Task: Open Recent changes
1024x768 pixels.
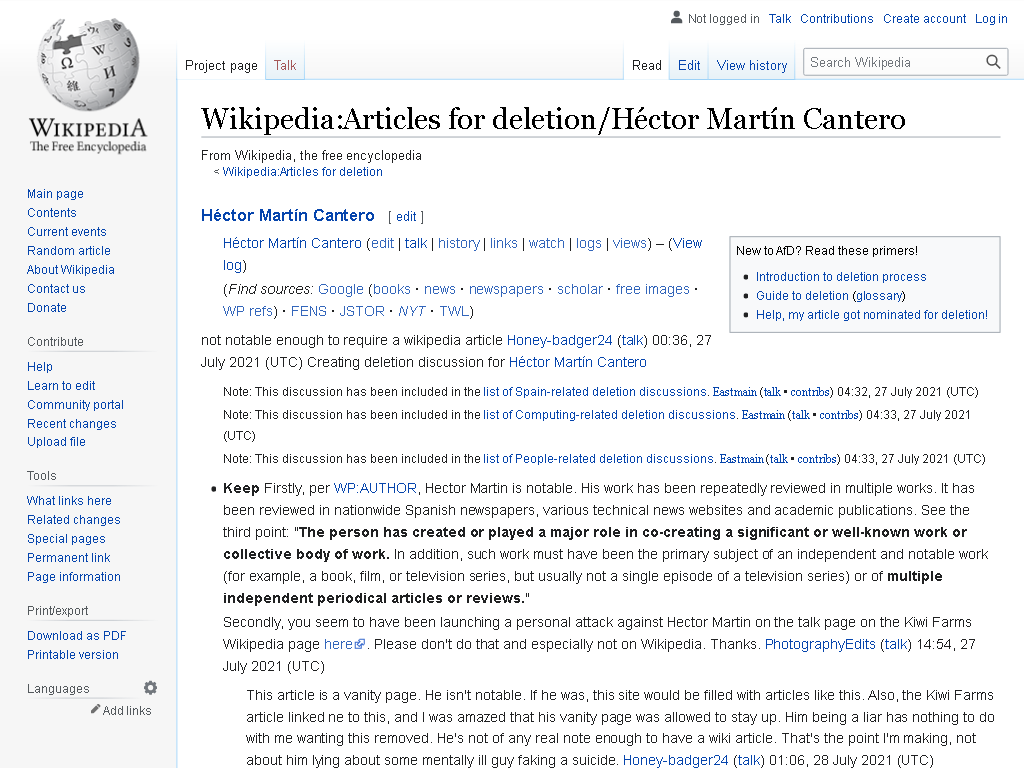Action: coord(72,423)
